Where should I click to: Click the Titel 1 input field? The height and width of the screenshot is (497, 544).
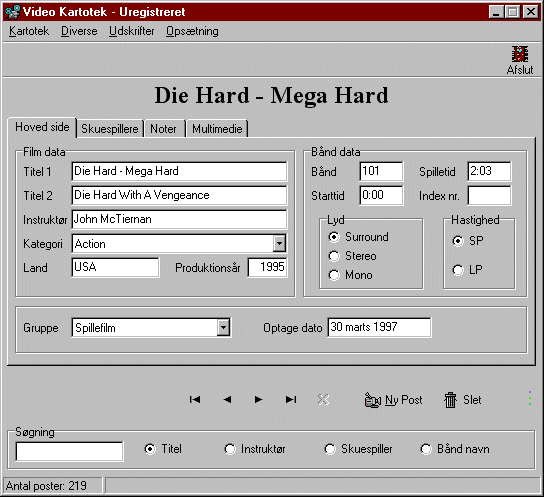pyautogui.click(x=179, y=171)
